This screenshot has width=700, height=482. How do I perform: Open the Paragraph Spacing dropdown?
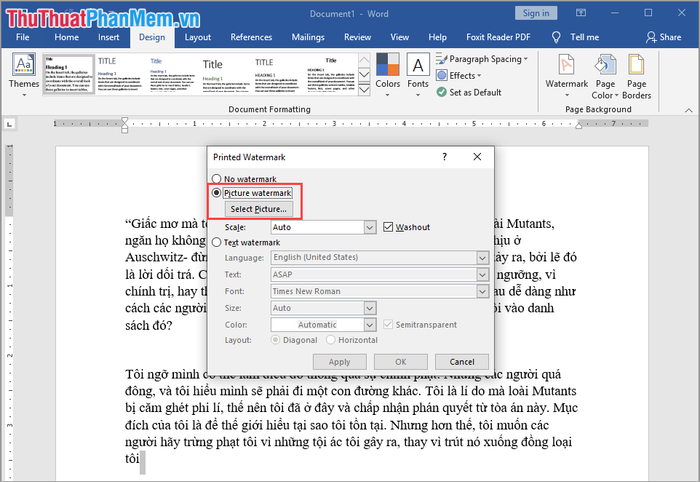click(x=485, y=59)
